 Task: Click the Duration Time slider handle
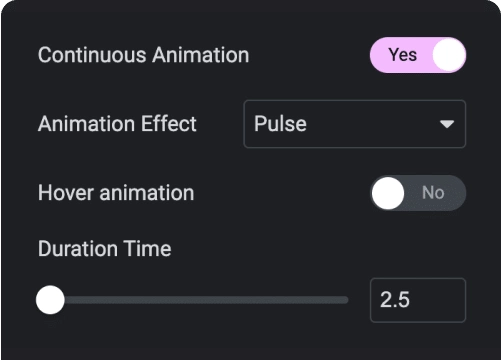pos(50,300)
